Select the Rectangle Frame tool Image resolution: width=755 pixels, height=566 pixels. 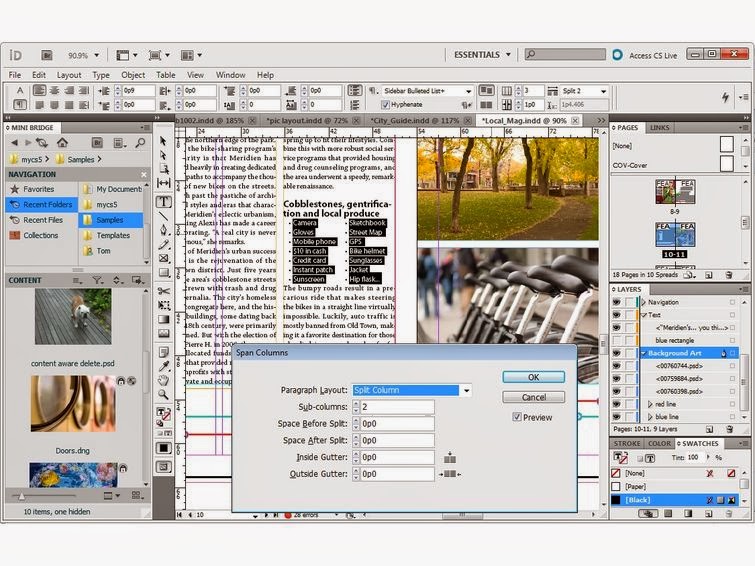click(x=164, y=259)
